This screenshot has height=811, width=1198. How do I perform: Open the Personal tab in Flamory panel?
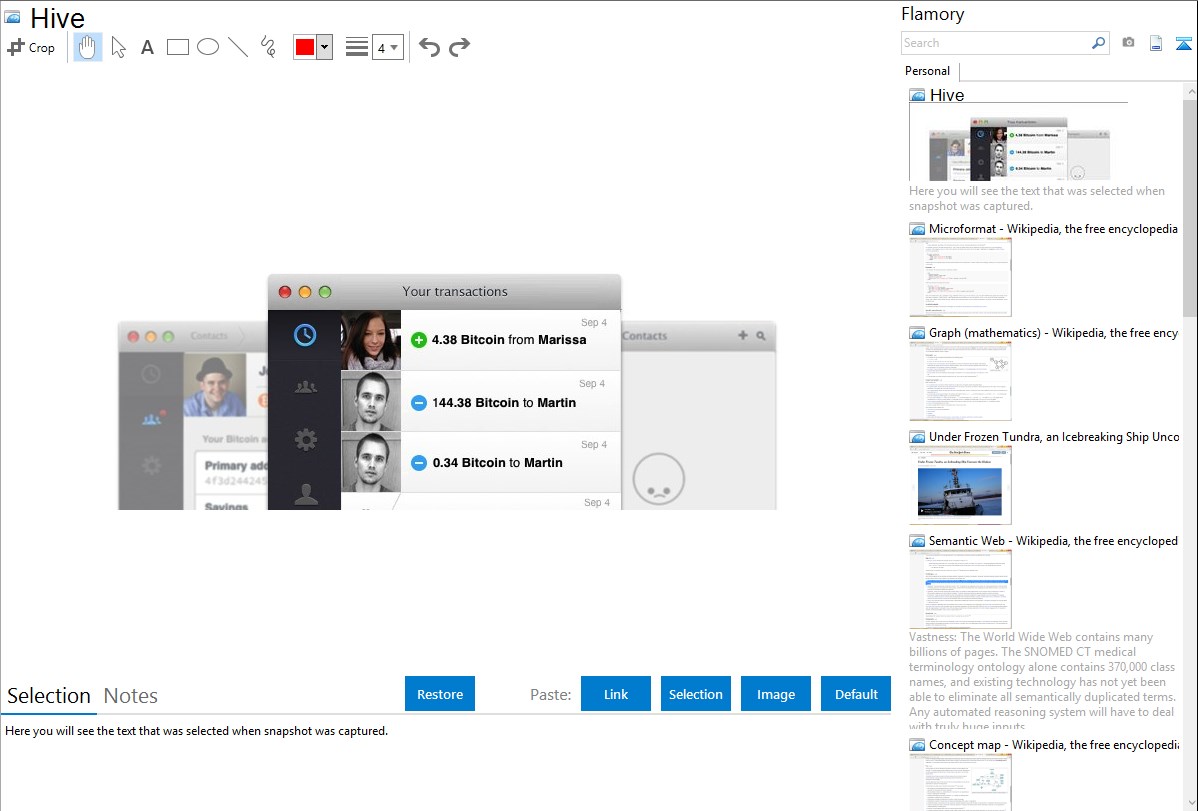pos(927,71)
